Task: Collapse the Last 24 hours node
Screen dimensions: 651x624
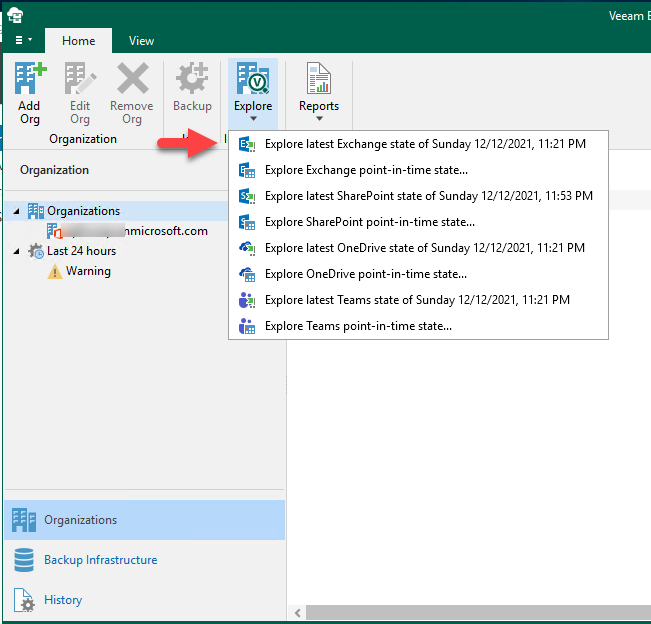Action: pyautogui.click(x=17, y=251)
